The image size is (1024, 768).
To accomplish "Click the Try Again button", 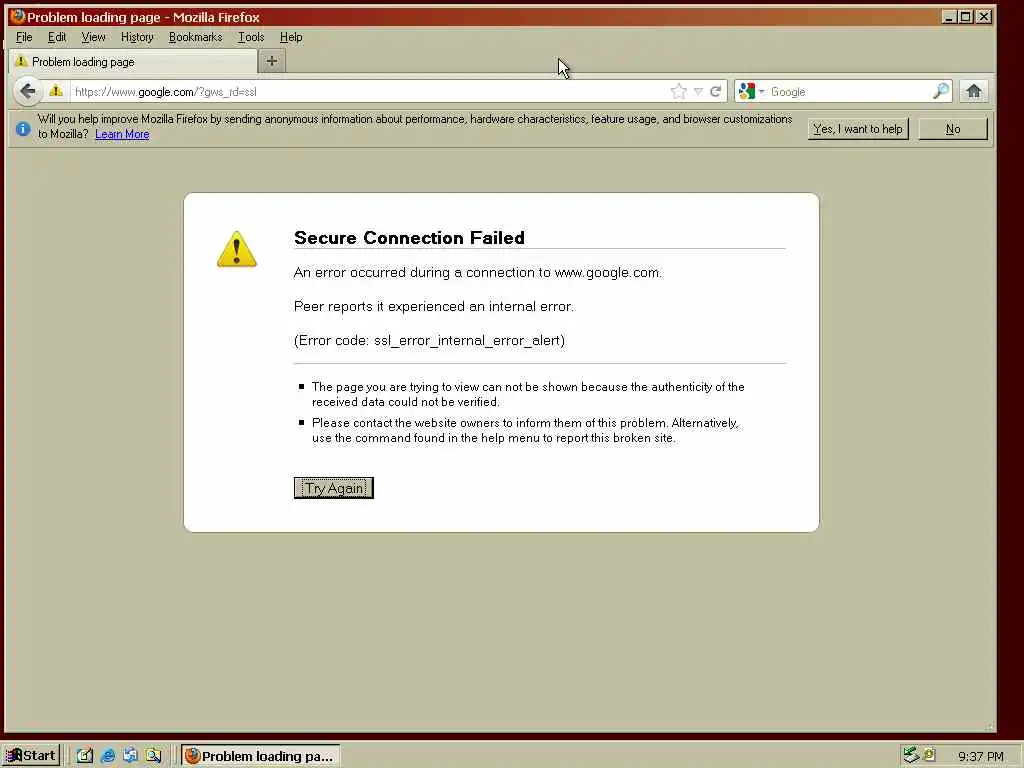I will tap(334, 488).
